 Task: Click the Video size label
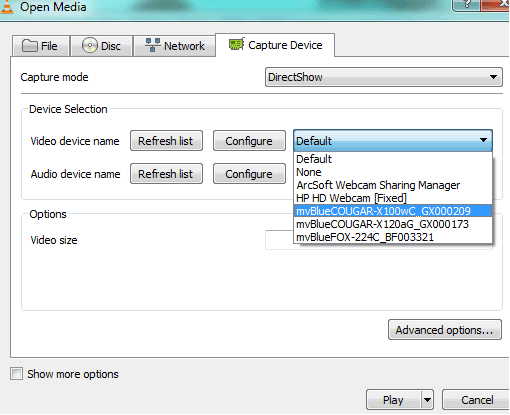54,240
